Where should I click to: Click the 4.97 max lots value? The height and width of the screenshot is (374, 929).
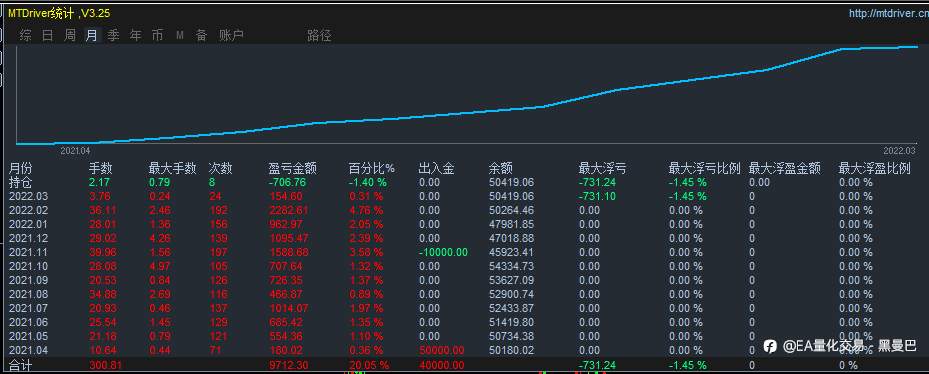161,266
